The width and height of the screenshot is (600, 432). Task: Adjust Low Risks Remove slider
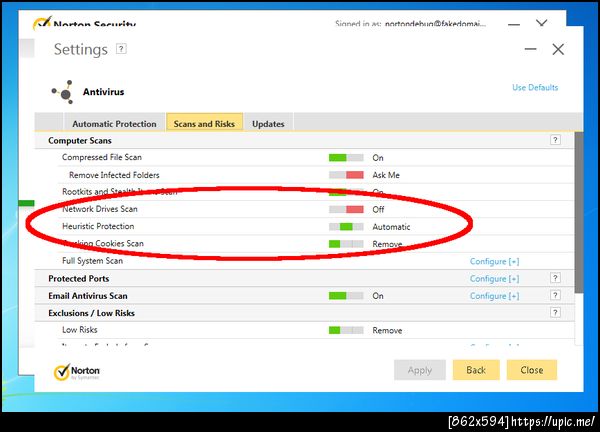pyautogui.click(x=346, y=330)
